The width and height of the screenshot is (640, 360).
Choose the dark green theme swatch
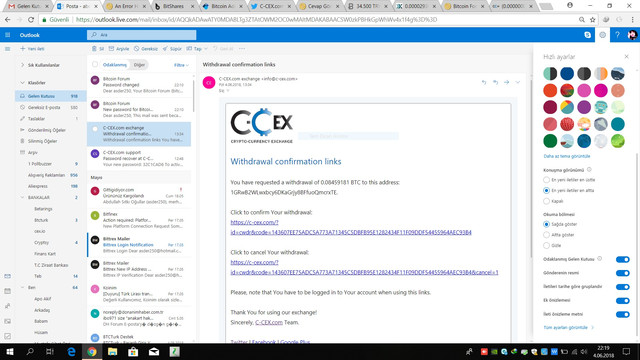550,141
